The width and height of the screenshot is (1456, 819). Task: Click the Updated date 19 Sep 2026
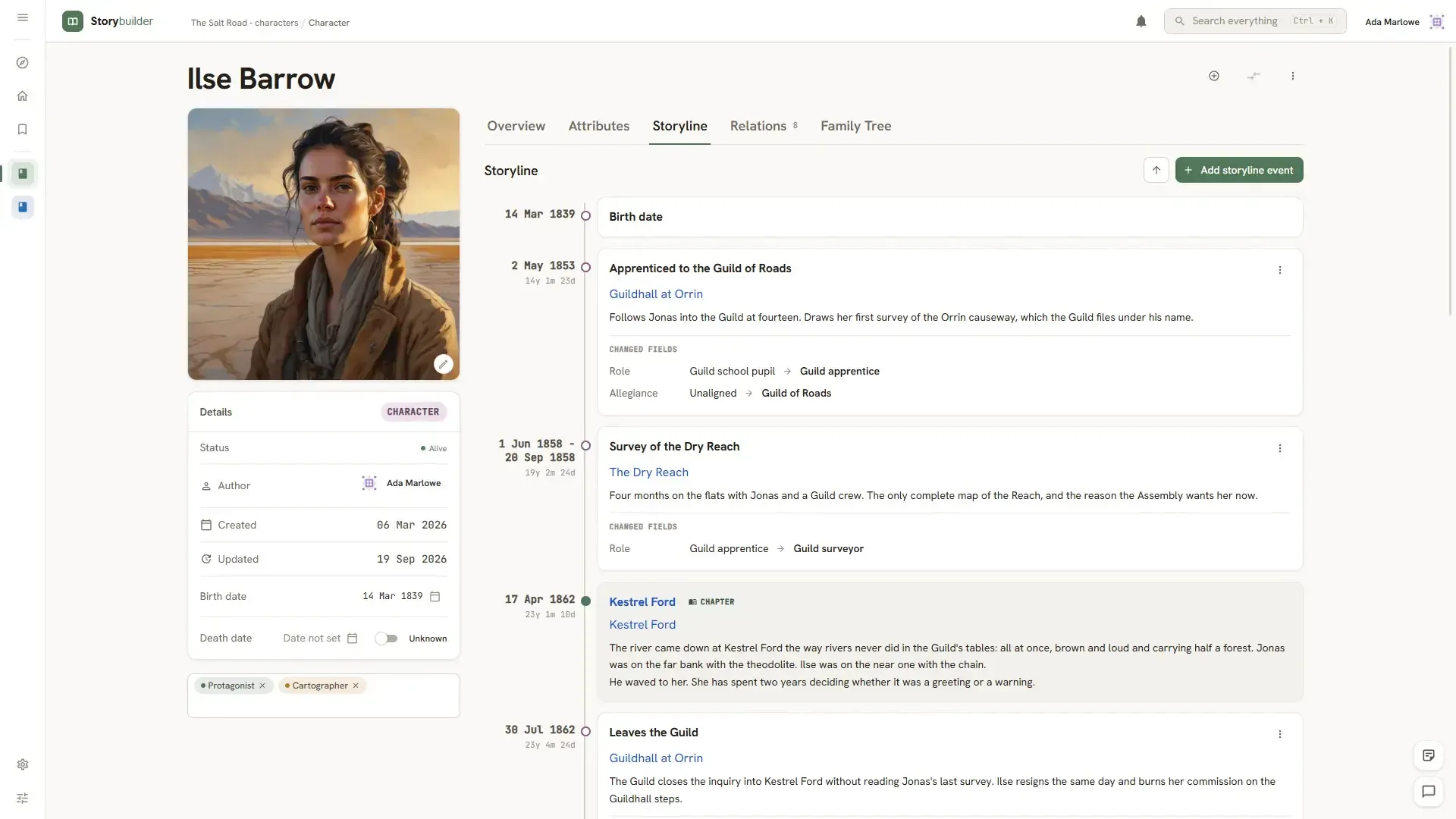pyautogui.click(x=412, y=560)
